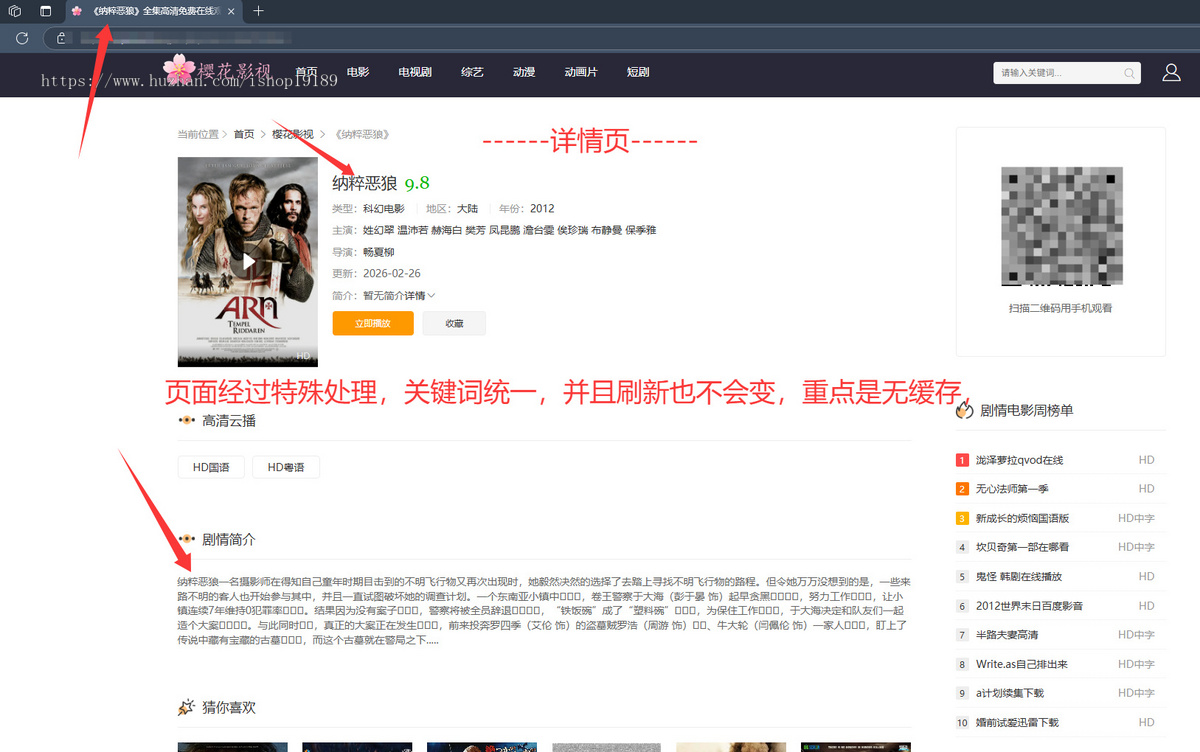Image resolution: width=1200 pixels, height=752 pixels.
Task: Open the 动漫 navigation item
Action: 524,72
